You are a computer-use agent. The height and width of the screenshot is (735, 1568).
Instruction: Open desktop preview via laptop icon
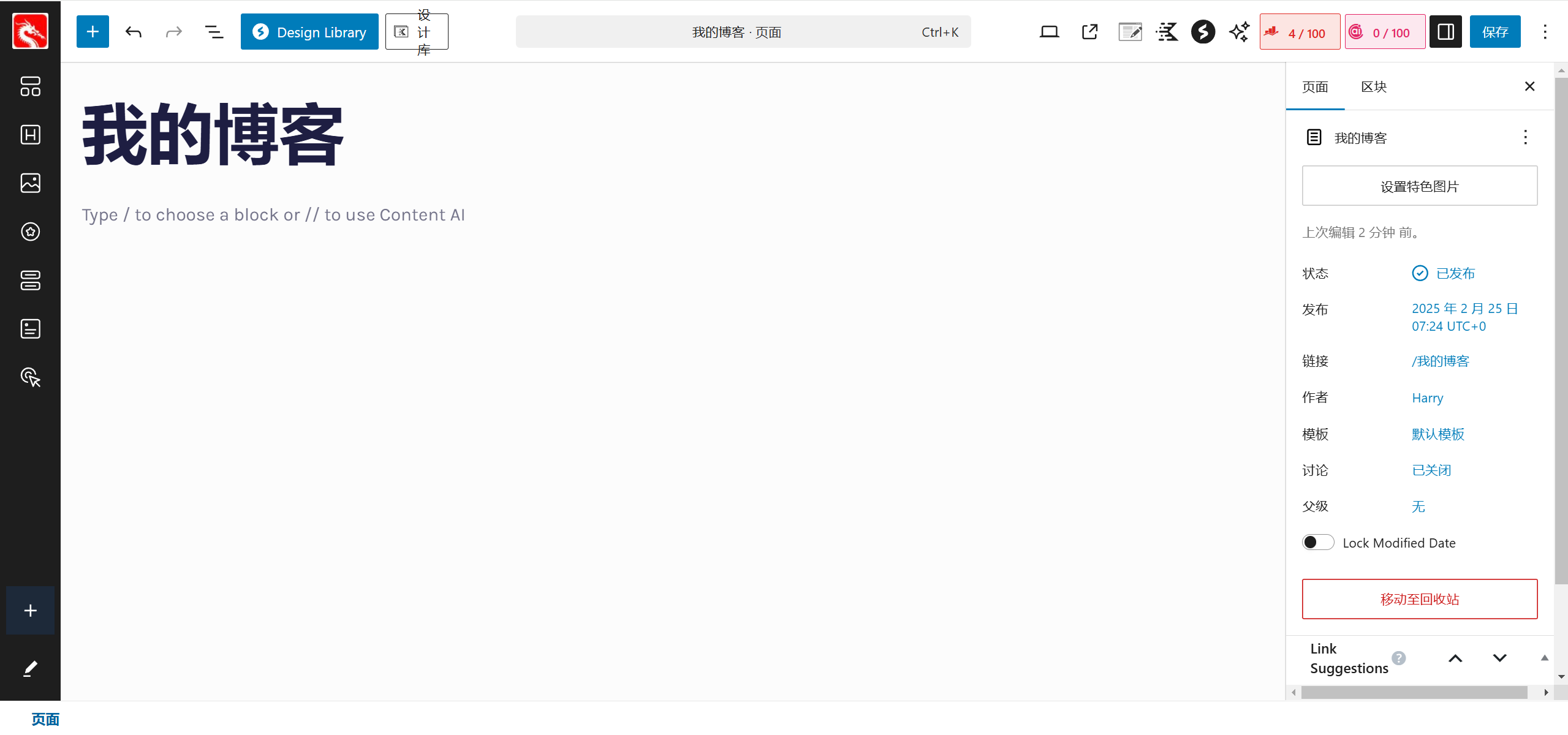click(1048, 31)
